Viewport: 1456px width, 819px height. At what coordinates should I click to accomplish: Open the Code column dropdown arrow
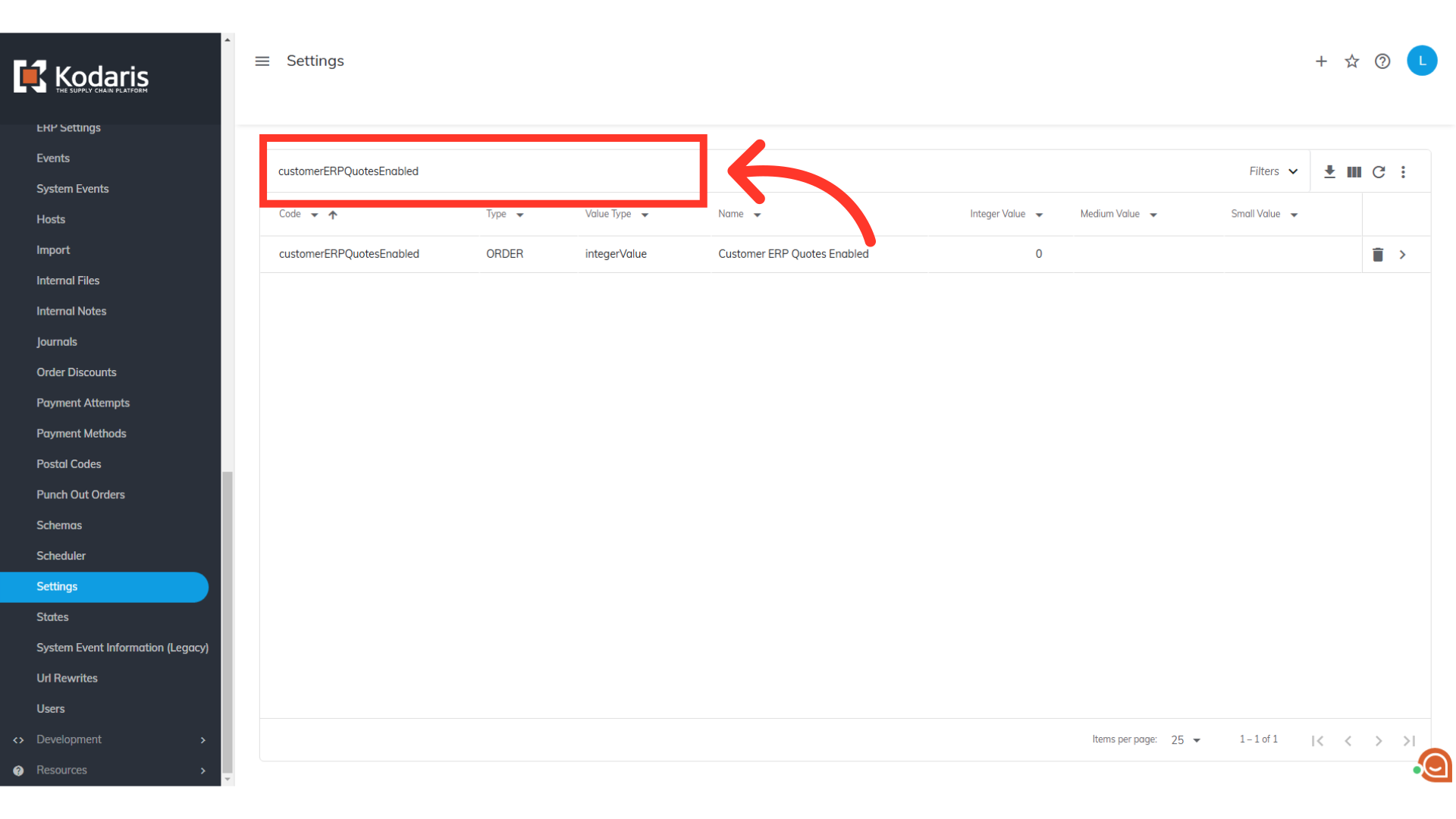(314, 215)
